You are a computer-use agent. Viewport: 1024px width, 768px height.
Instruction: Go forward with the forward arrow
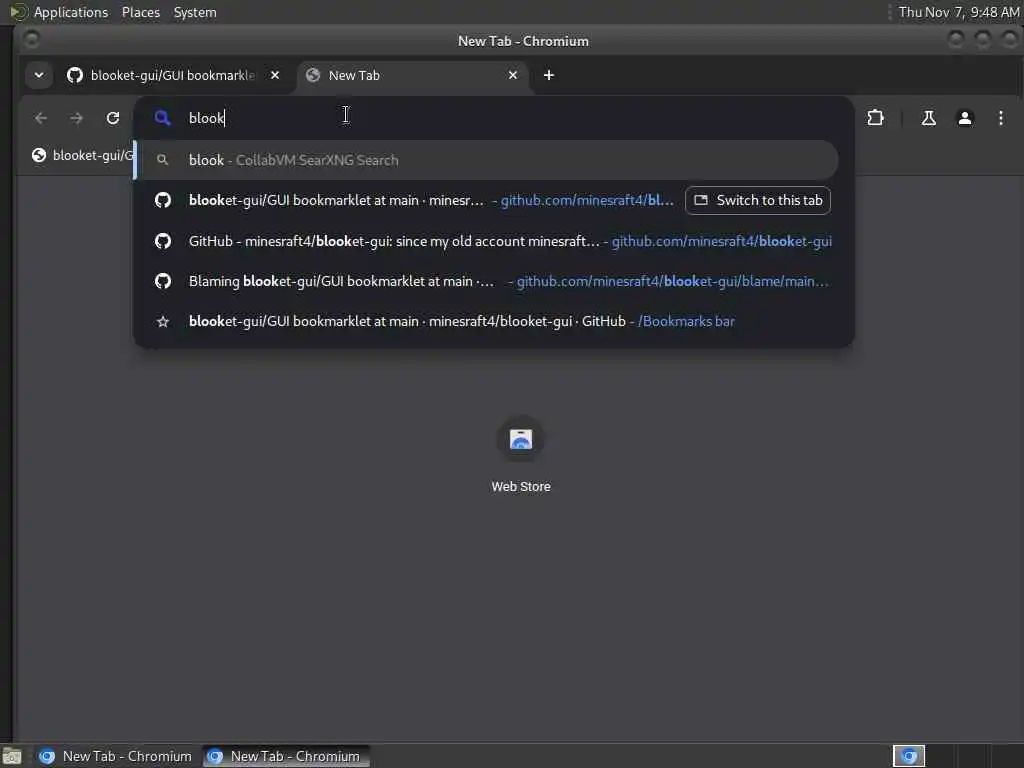click(x=76, y=118)
